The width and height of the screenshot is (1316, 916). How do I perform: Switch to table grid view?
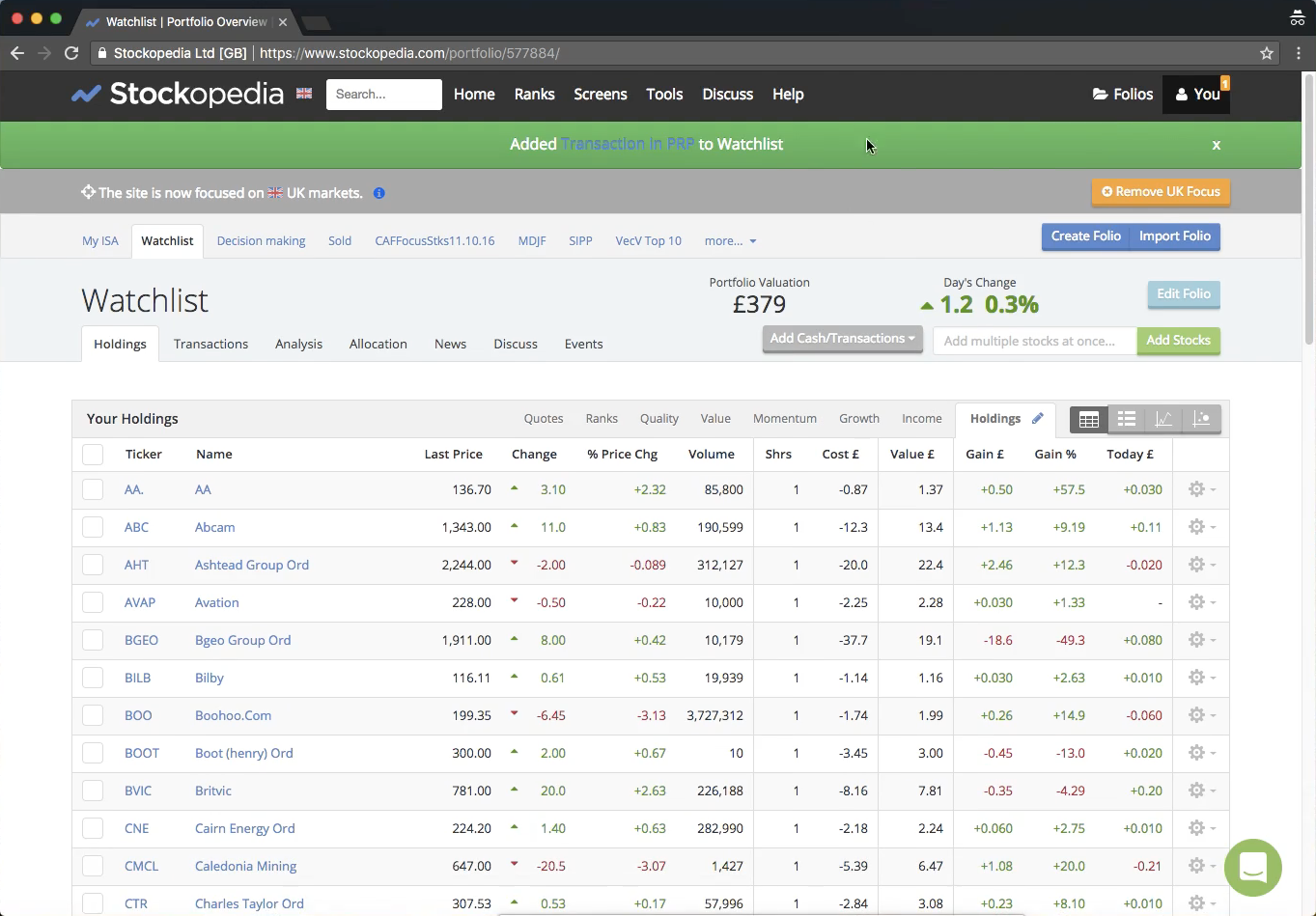[1089, 419]
